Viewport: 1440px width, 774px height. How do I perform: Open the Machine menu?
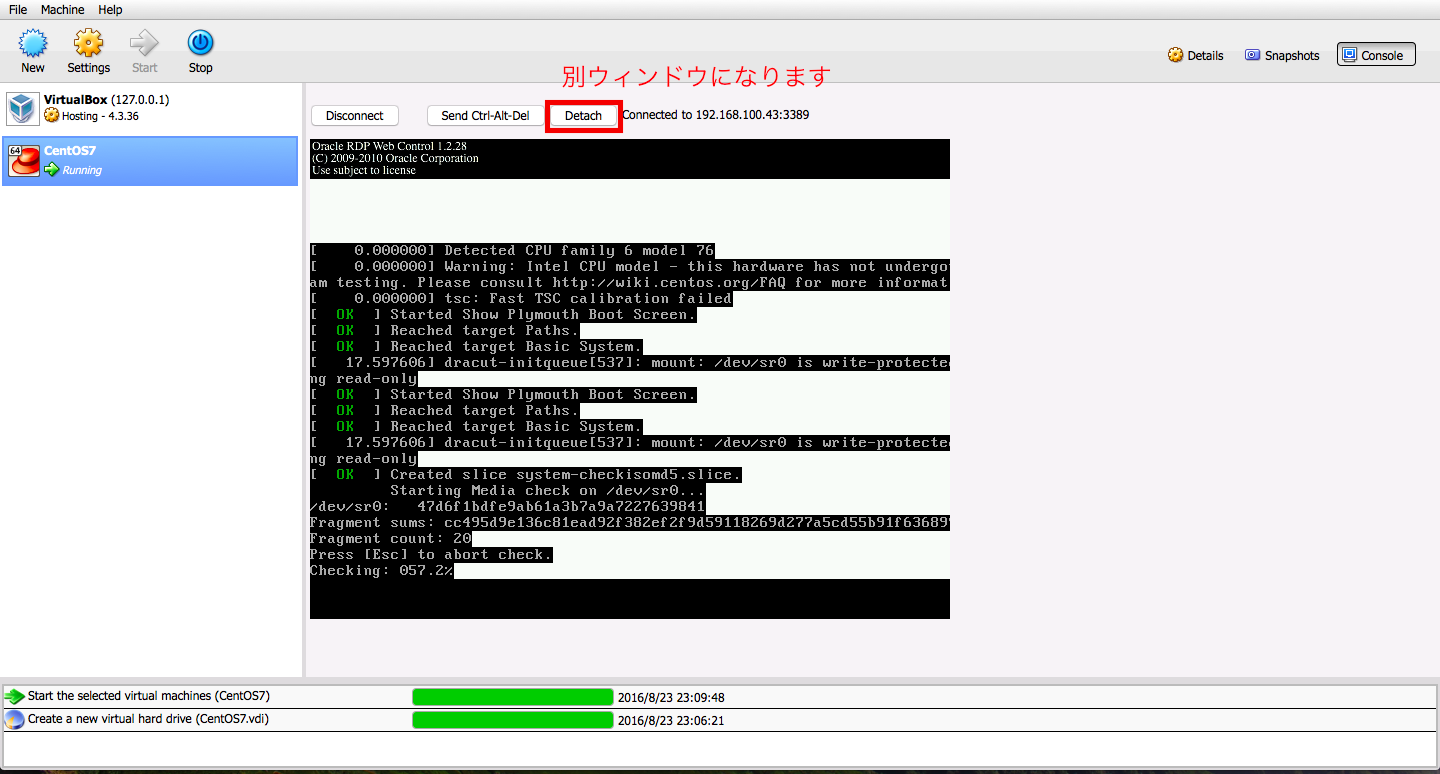(62, 9)
